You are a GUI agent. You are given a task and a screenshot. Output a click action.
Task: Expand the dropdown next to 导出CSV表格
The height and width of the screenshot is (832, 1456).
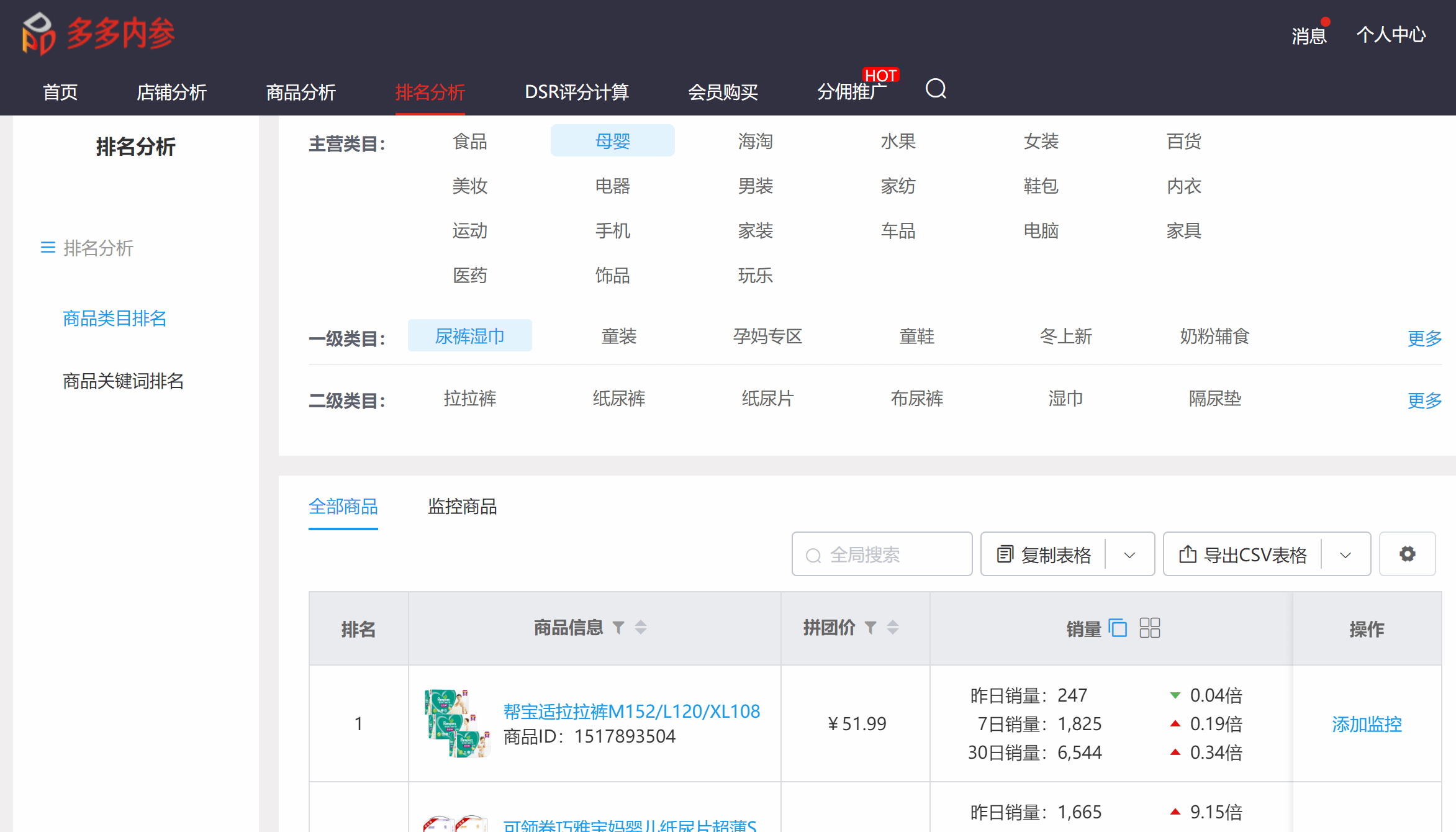(x=1345, y=554)
